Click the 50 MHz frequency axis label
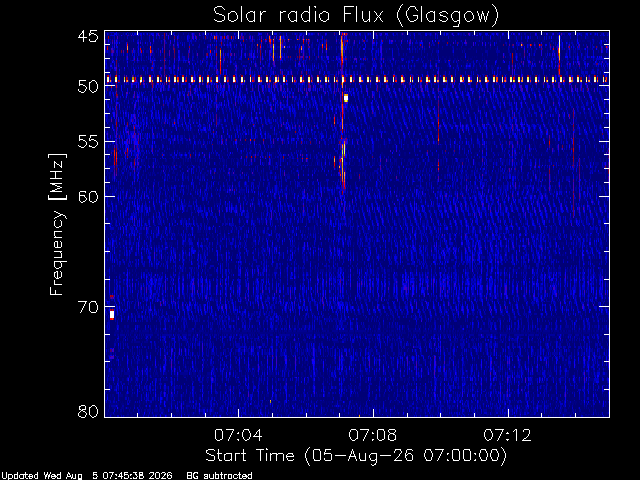This screenshot has height=480, width=640. click(x=88, y=87)
